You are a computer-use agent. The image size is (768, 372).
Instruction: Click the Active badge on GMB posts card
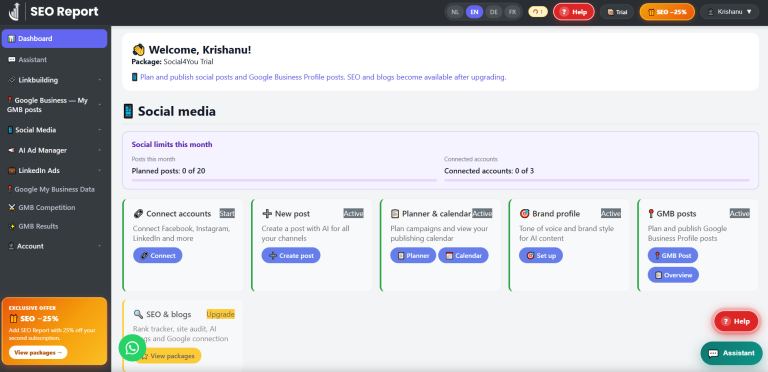740,213
